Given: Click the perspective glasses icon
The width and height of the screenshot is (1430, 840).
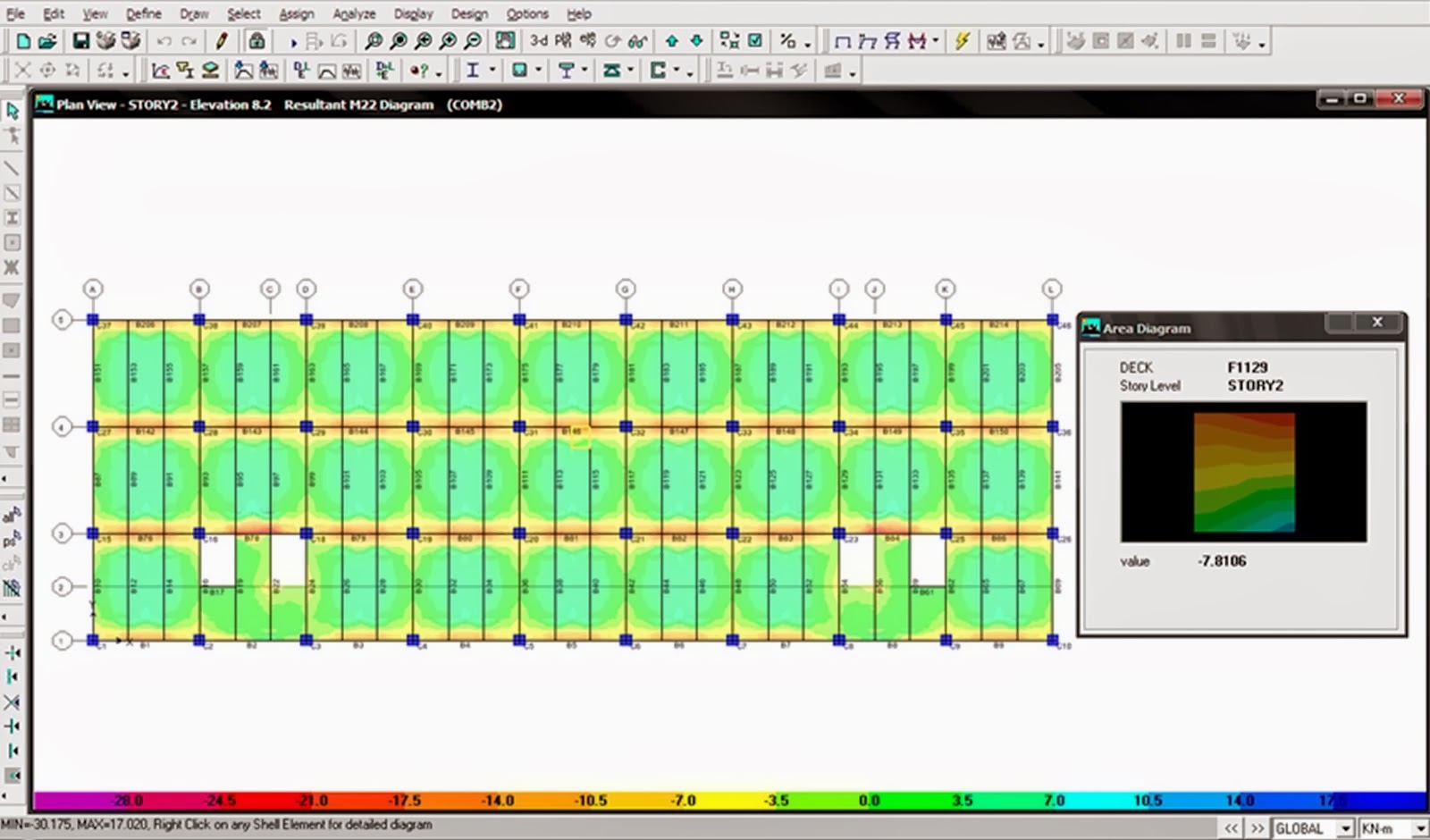Looking at the screenshot, I should [637, 41].
